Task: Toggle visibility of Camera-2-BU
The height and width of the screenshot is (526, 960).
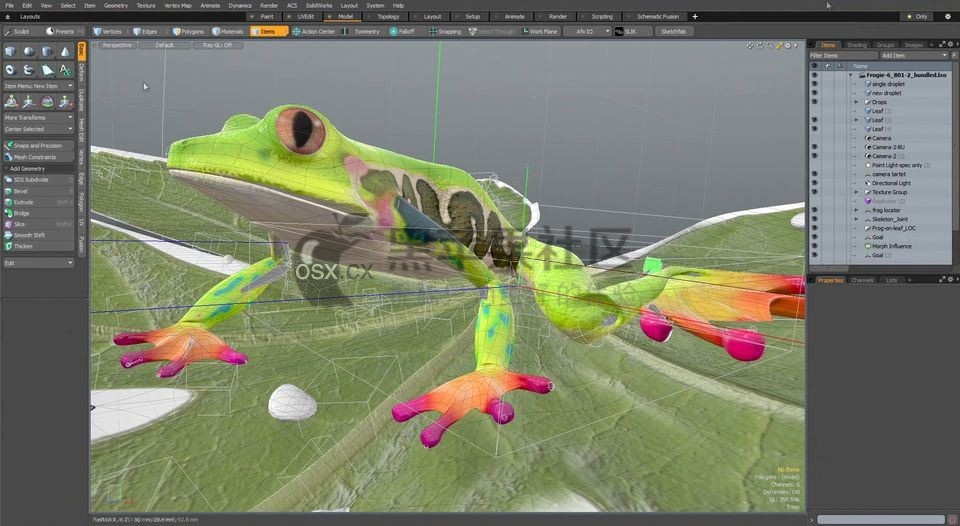Action: point(814,147)
